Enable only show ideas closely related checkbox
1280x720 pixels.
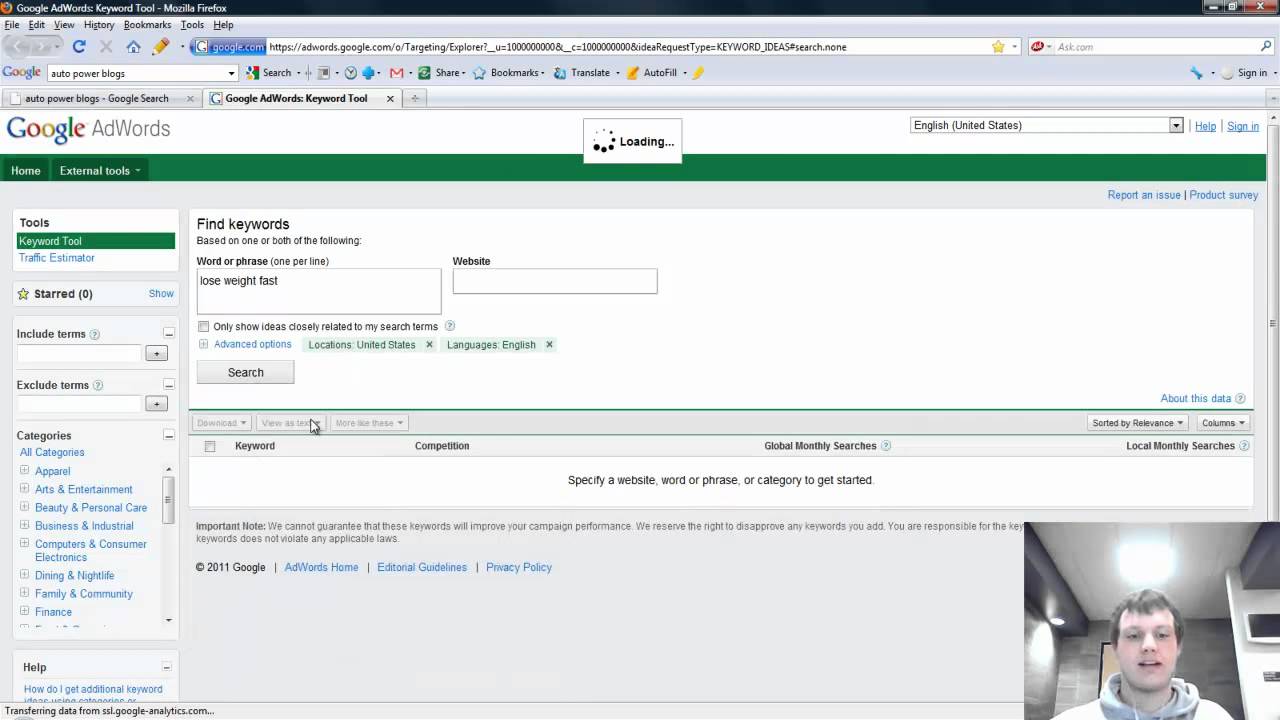click(204, 326)
